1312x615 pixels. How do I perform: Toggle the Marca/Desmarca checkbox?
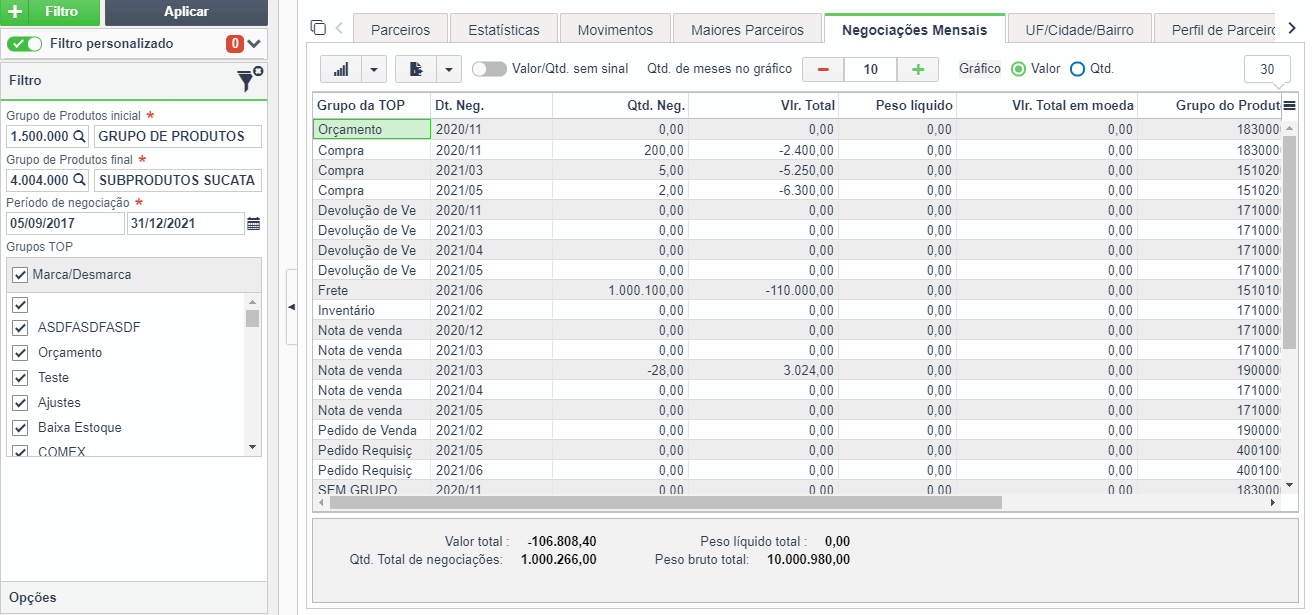[19, 275]
